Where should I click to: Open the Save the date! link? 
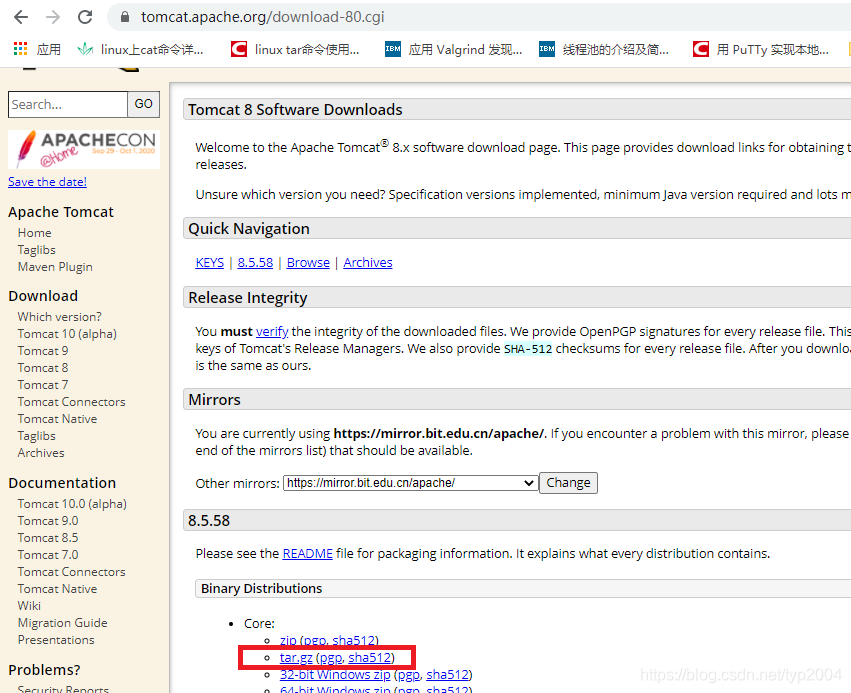tap(47, 182)
